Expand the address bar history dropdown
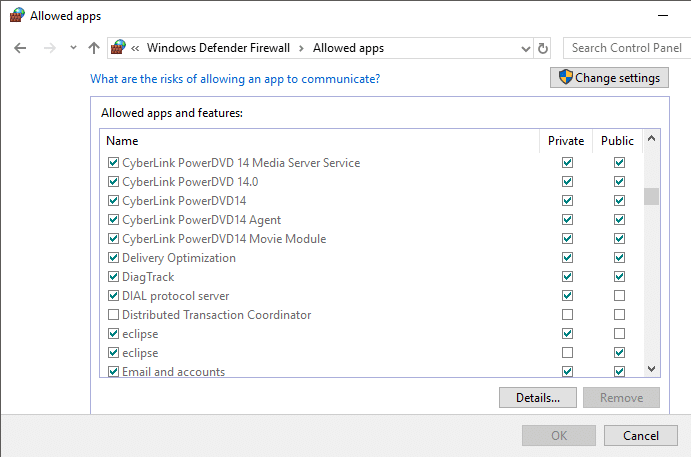The width and height of the screenshot is (691, 457). (x=526, y=48)
